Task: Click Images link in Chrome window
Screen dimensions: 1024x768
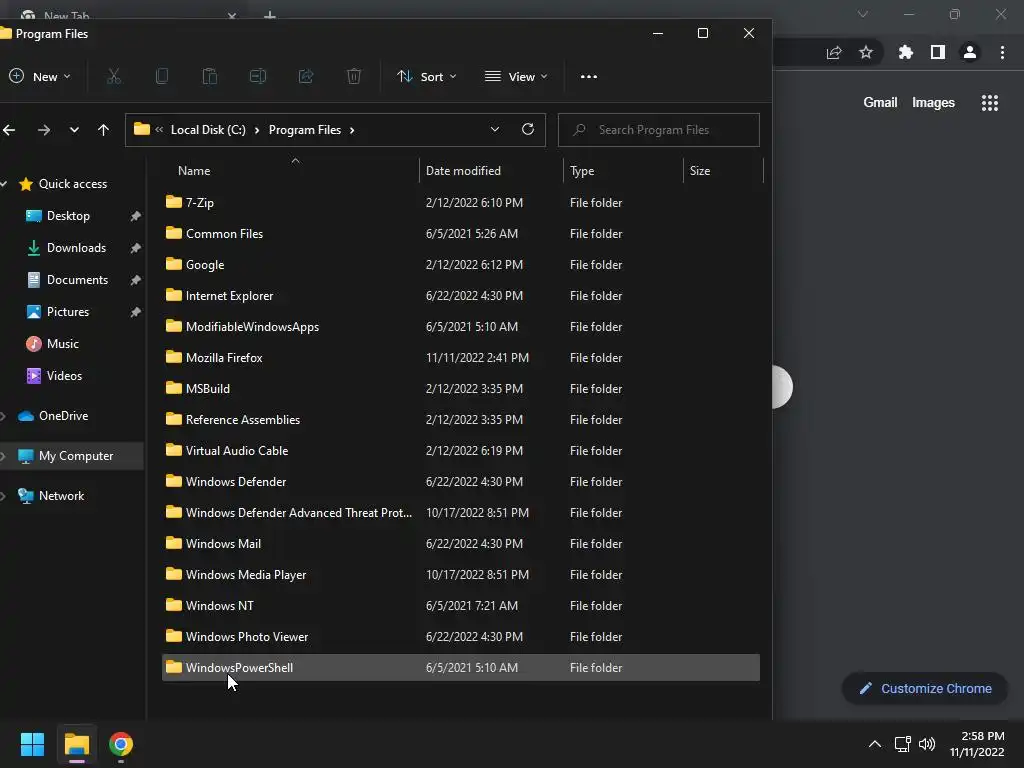Action: pos(933,103)
